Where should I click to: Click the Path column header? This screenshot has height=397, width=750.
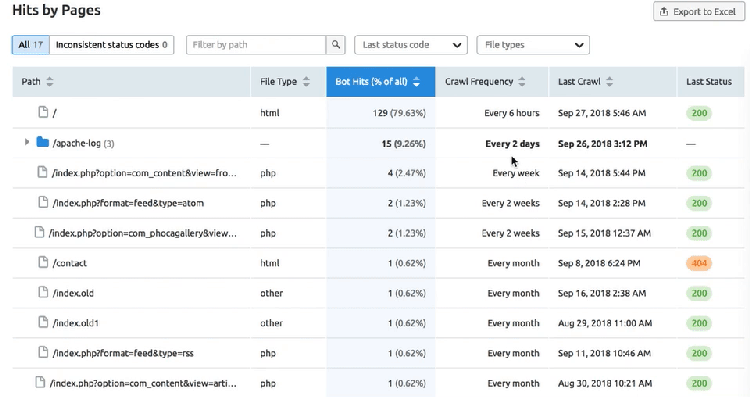[131, 82]
